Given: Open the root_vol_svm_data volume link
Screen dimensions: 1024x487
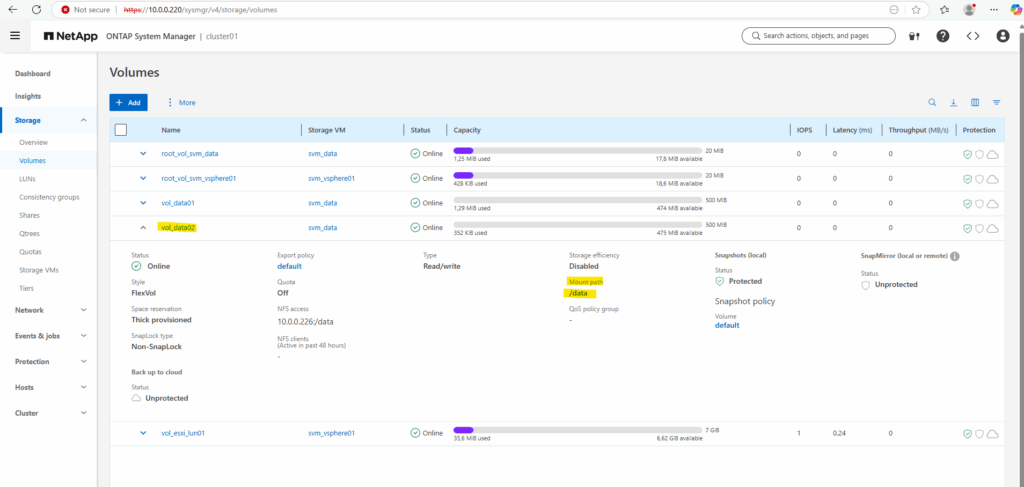Looking at the screenshot, I should click(x=190, y=153).
